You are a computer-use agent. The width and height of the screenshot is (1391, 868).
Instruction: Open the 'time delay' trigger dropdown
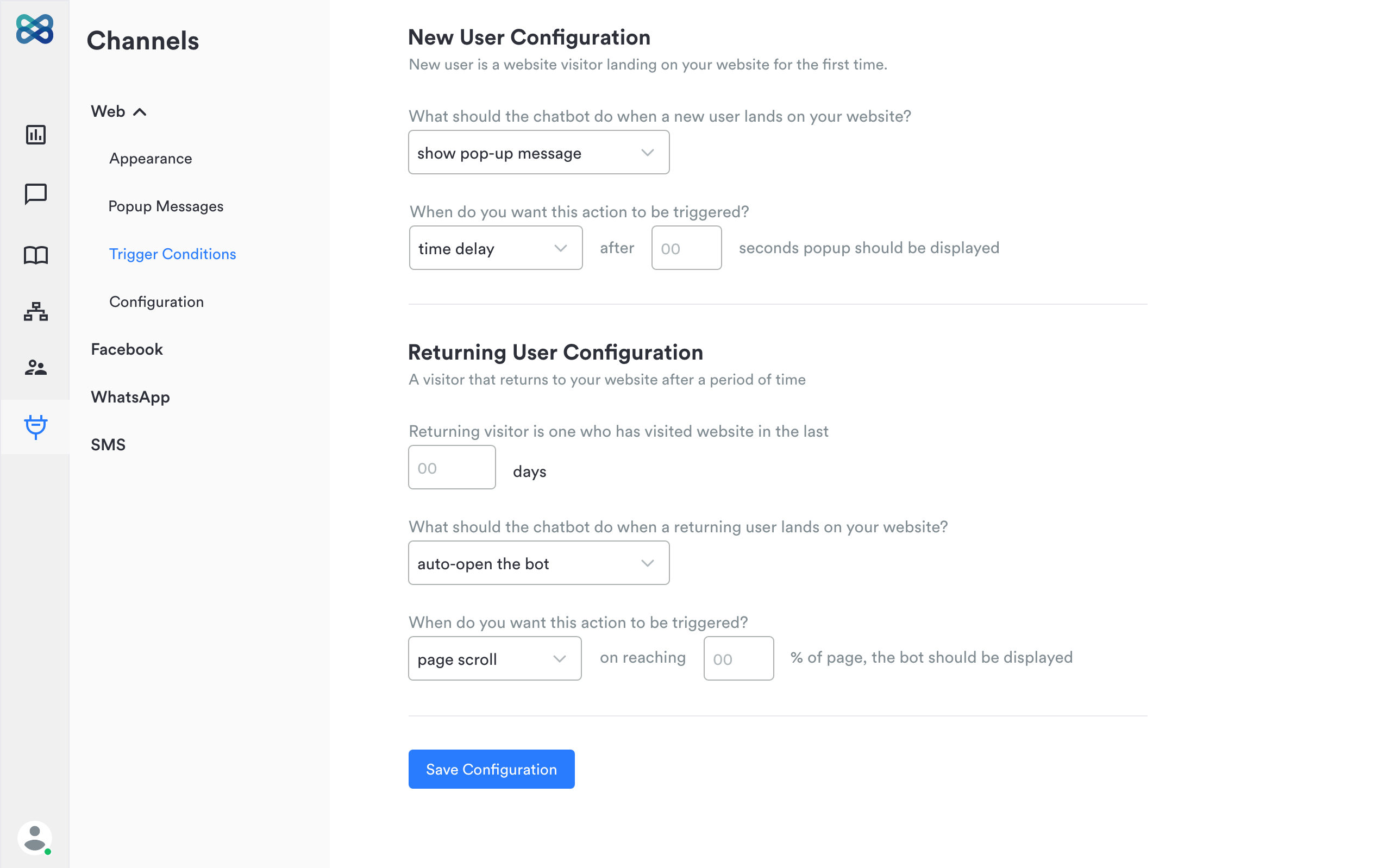click(x=496, y=248)
